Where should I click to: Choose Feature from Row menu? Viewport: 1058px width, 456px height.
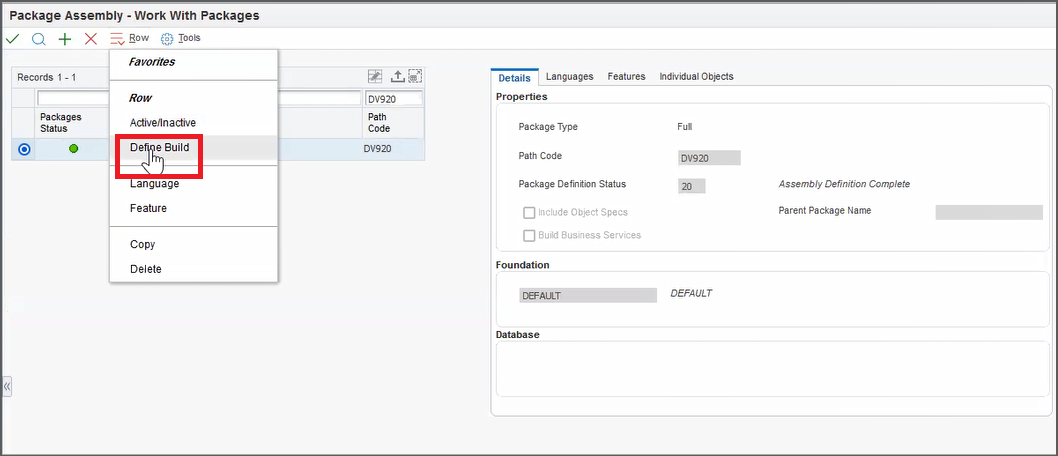pos(148,208)
